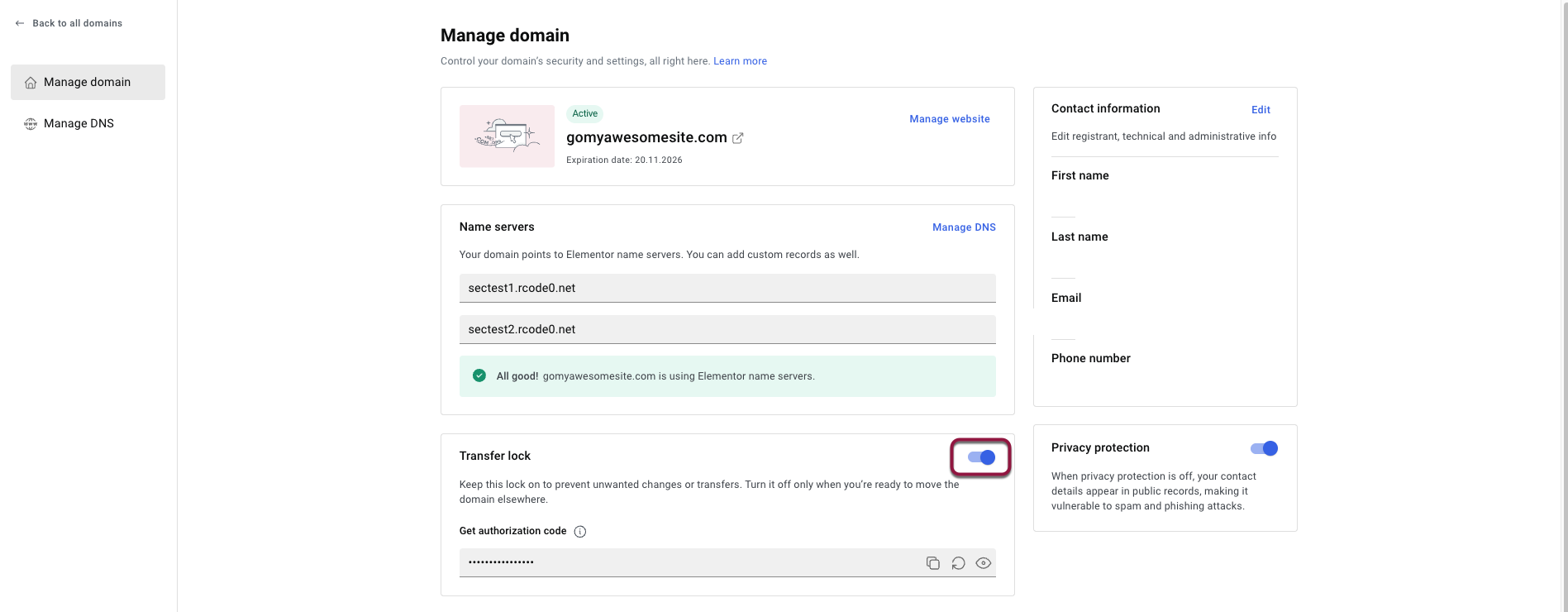1568x612 pixels.
Task: Click the domain illustration thumbnail
Action: pyautogui.click(x=507, y=136)
